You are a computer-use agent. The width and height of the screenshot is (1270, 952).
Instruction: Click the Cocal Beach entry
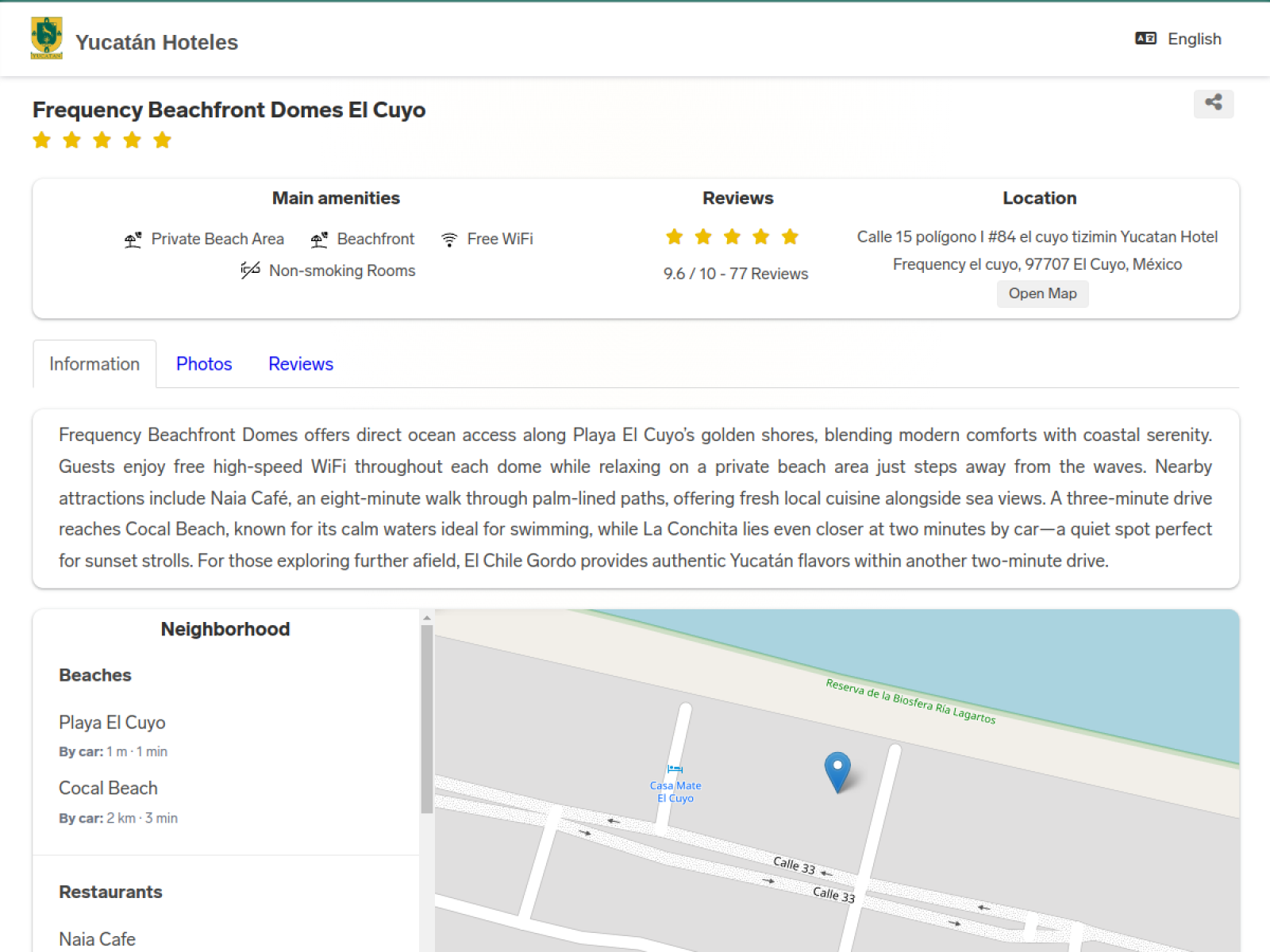tap(108, 789)
